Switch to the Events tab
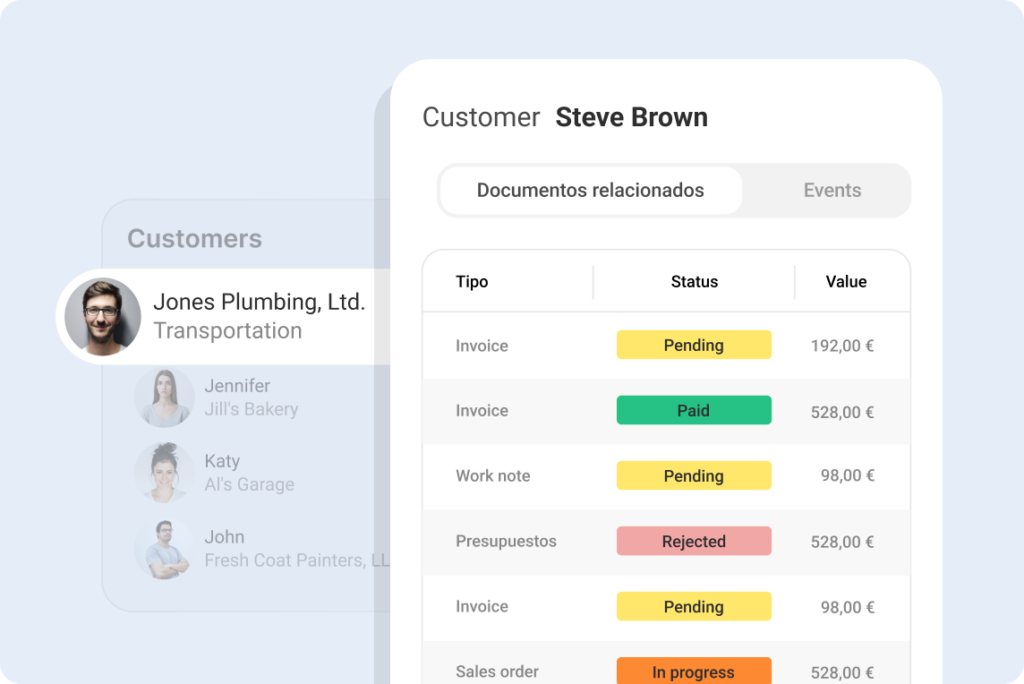Viewport: 1024px width, 684px height. click(831, 190)
